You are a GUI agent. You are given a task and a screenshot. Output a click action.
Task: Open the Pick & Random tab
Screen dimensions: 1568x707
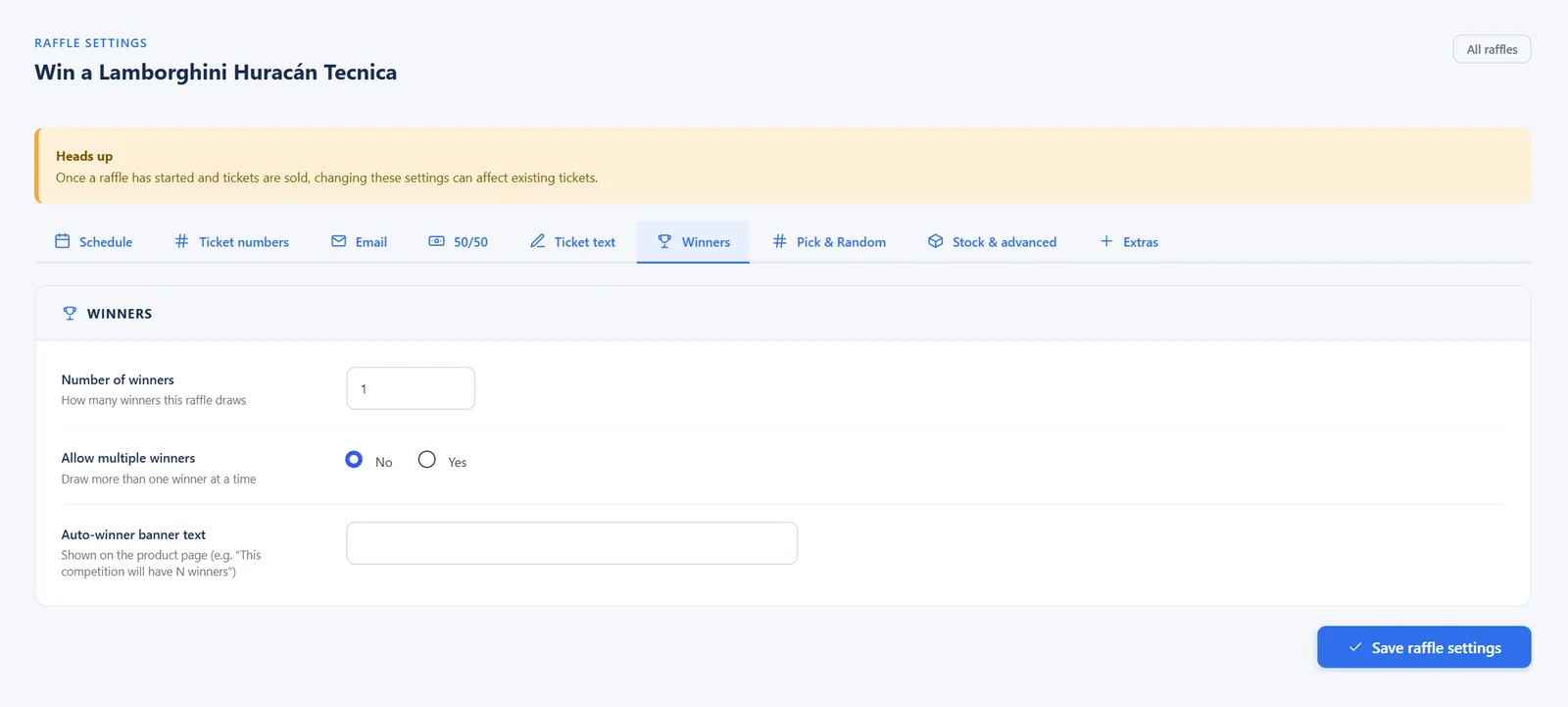pos(829,242)
